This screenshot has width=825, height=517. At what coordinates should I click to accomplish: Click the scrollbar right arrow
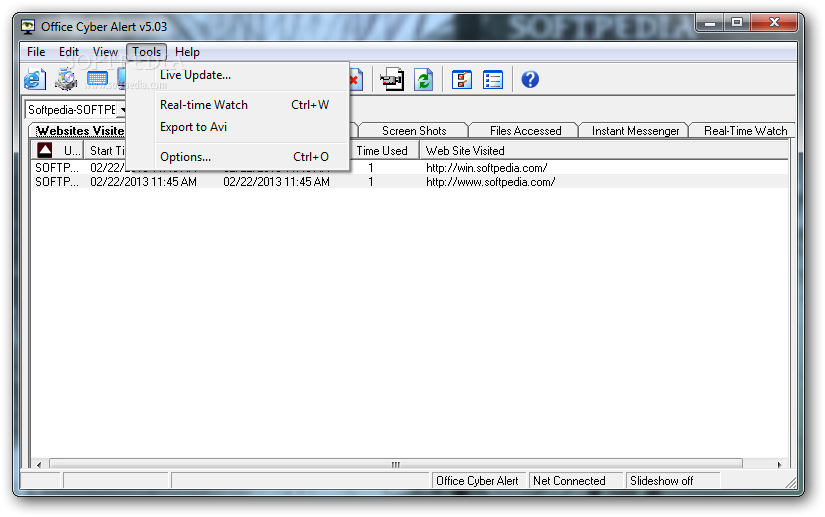(780, 464)
